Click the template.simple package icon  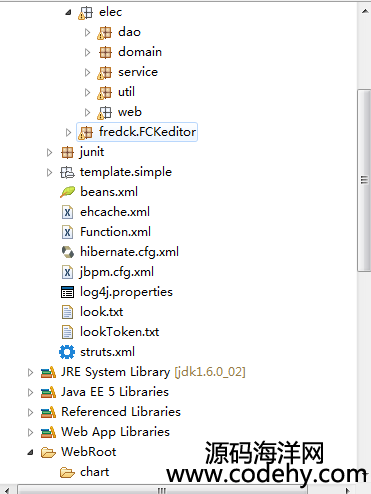coord(67,172)
